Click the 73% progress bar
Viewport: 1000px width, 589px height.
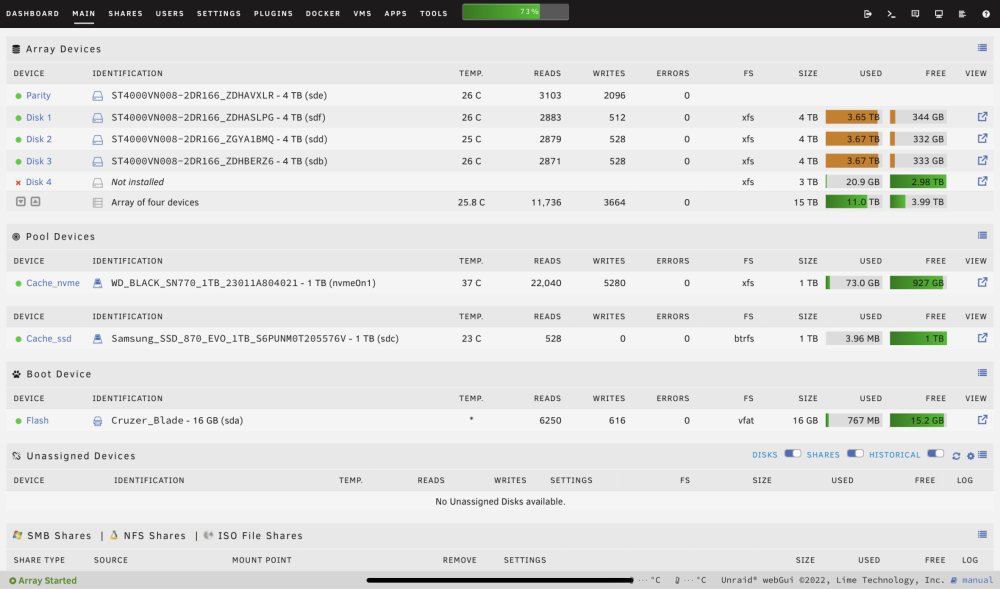[x=515, y=11]
